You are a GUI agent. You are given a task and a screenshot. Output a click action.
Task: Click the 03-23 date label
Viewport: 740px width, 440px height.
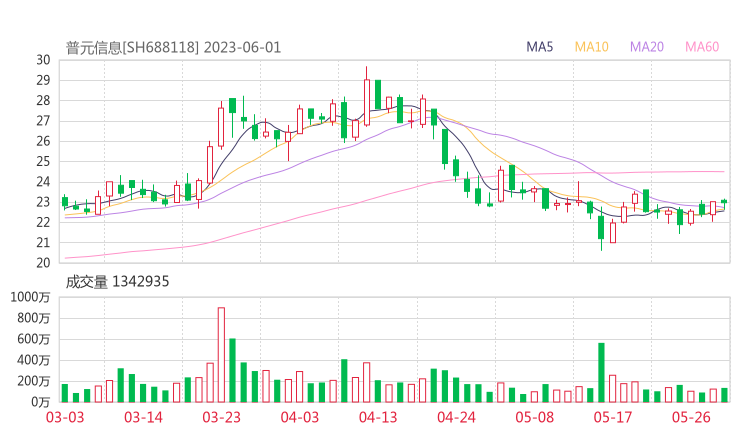221,417
